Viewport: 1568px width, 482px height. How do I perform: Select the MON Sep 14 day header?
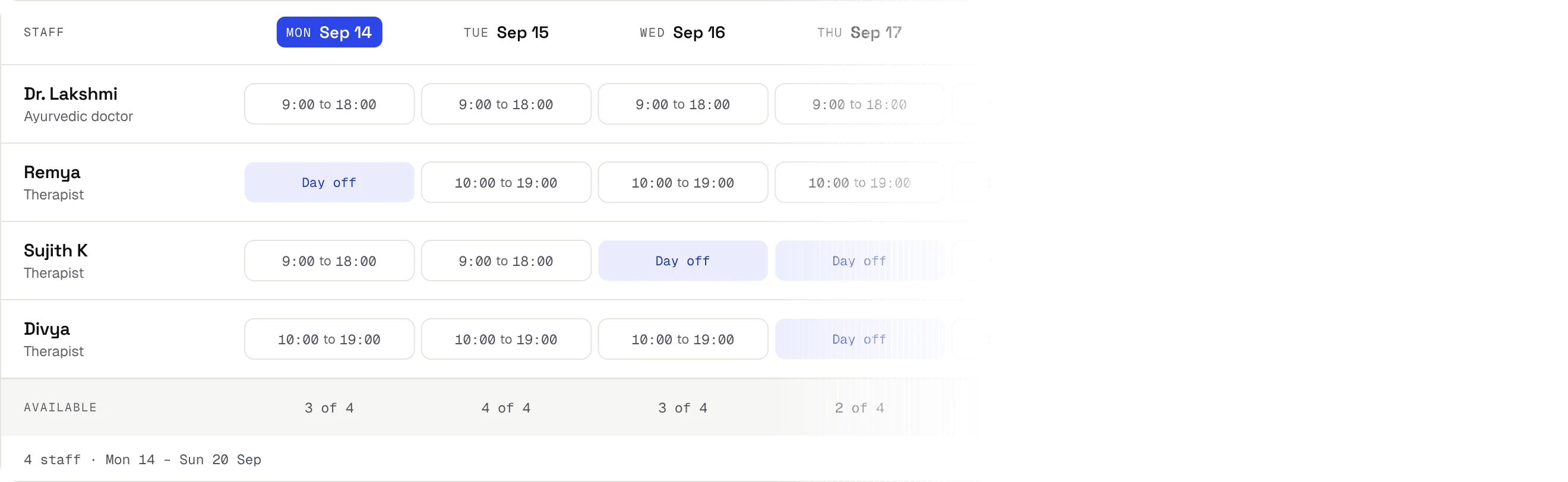coord(329,32)
